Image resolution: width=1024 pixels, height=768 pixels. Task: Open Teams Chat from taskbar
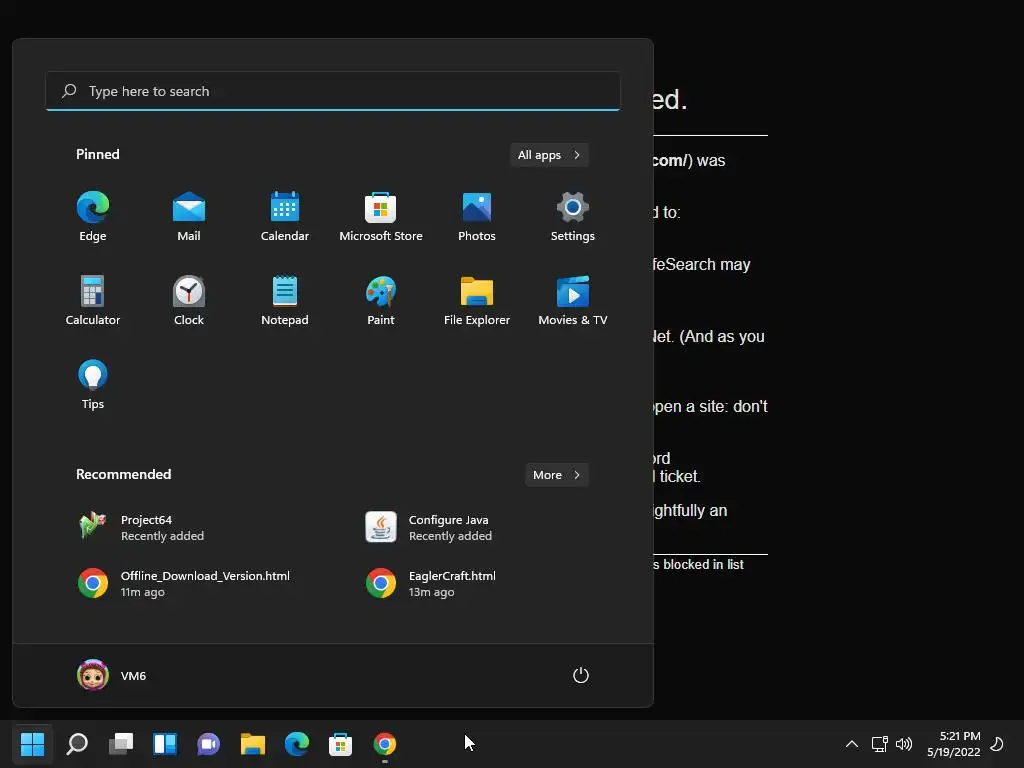(x=208, y=744)
